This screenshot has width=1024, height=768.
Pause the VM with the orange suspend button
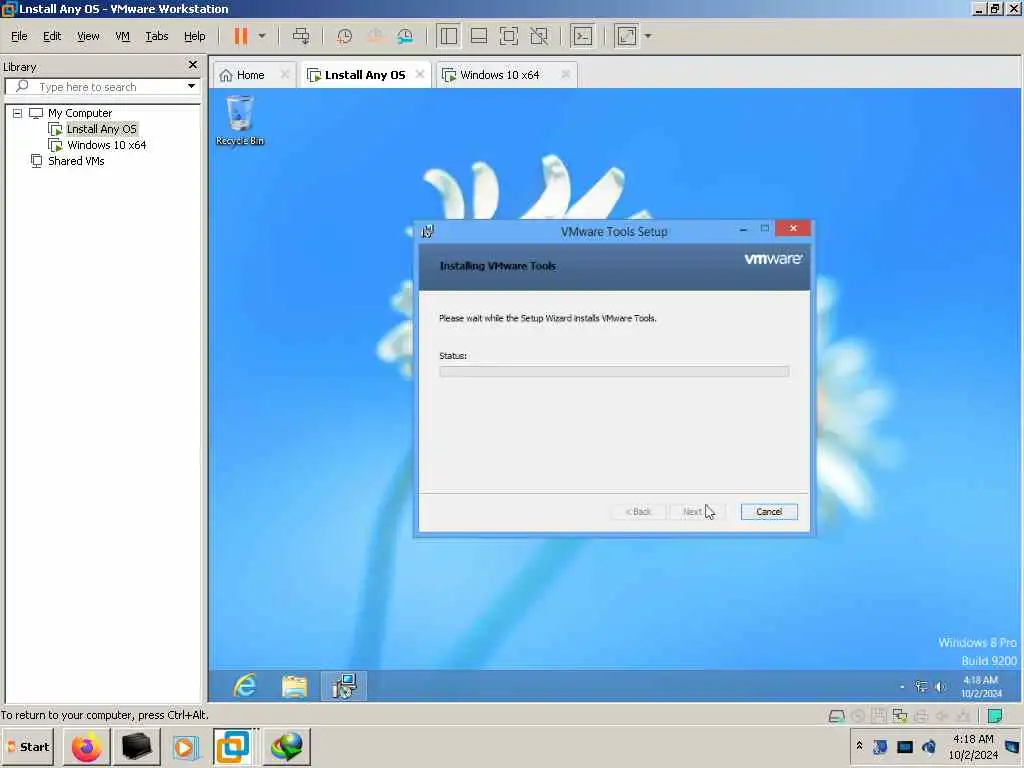pos(241,36)
